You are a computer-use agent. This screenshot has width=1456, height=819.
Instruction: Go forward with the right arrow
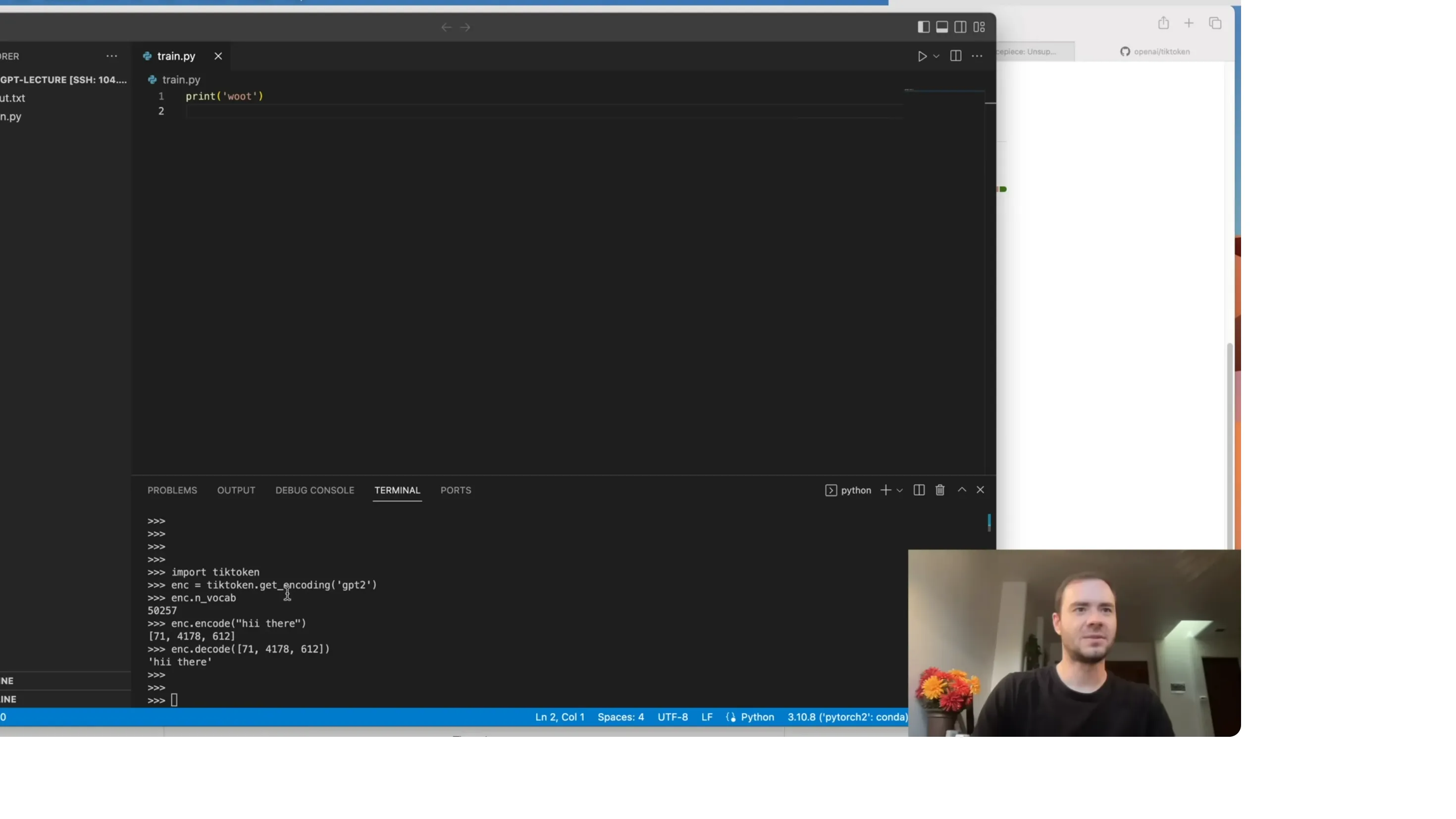pos(465,27)
